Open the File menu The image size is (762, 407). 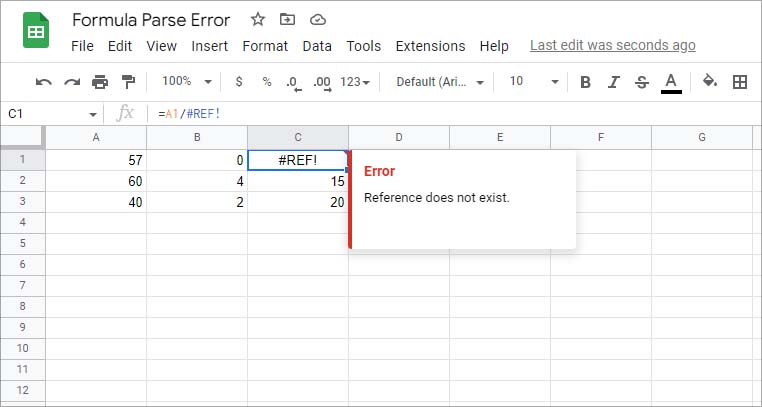[x=82, y=46]
